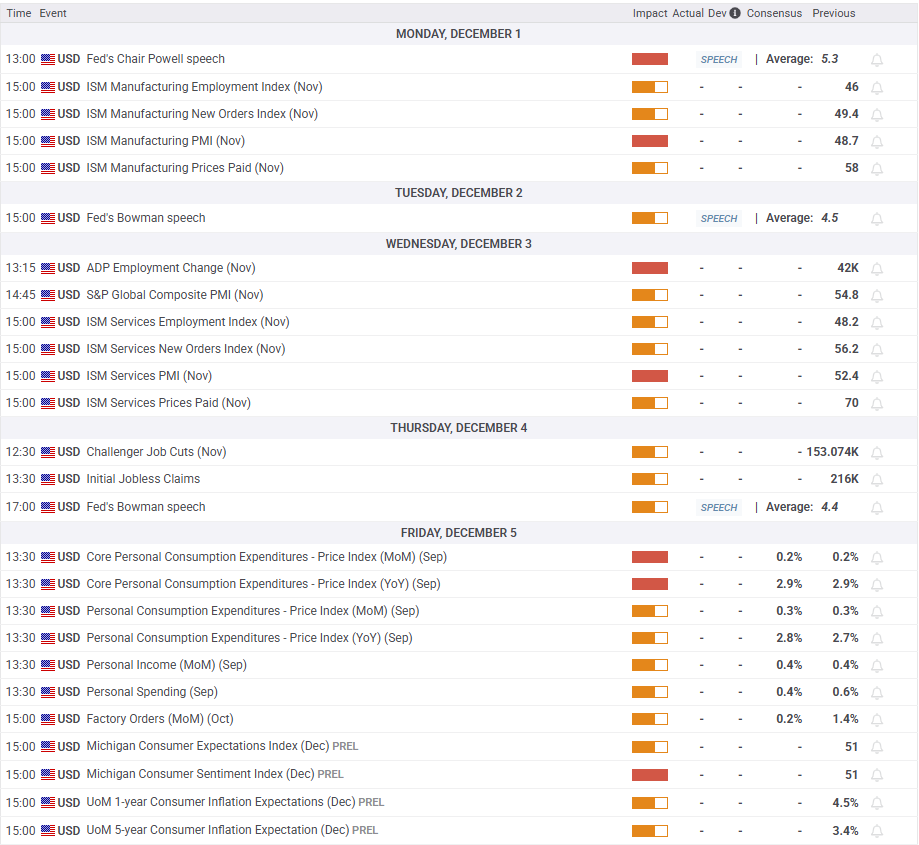Enable notification bell for ISM Services PMI

[877, 377]
